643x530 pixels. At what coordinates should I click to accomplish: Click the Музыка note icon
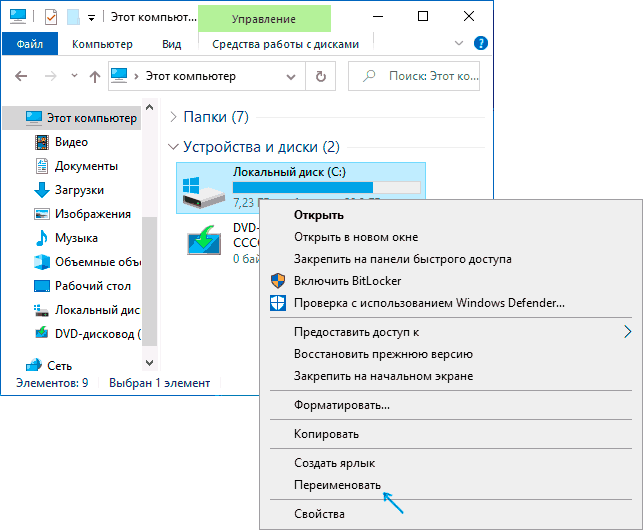point(41,238)
